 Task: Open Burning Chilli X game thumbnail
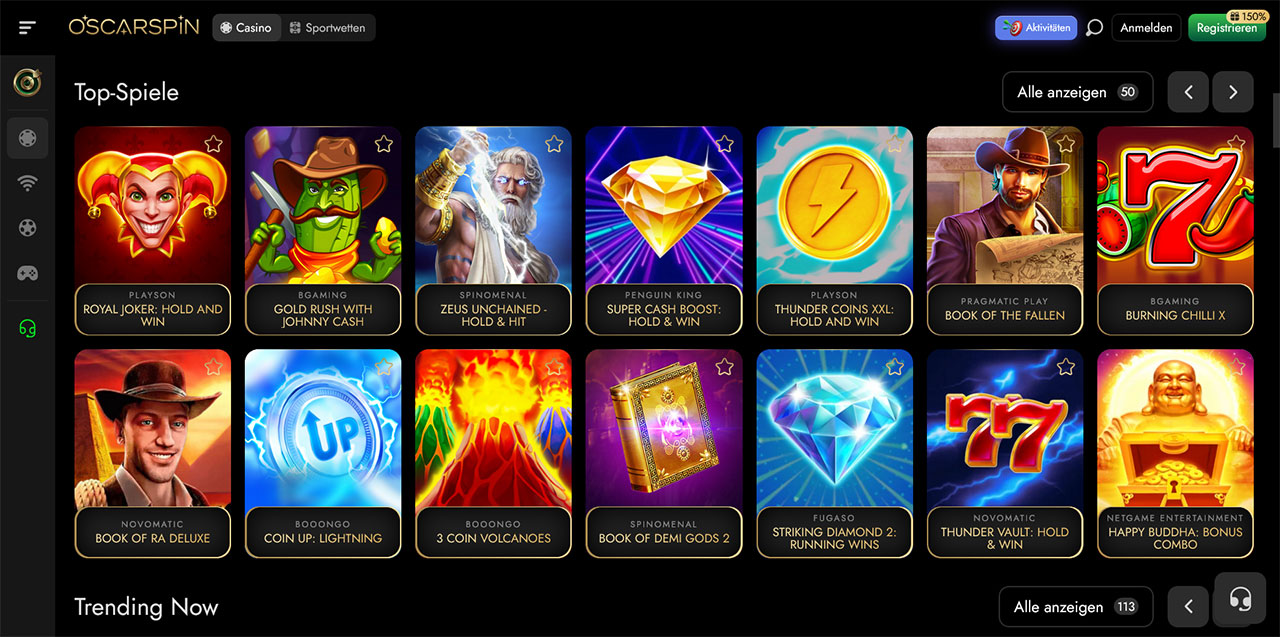tap(1175, 230)
